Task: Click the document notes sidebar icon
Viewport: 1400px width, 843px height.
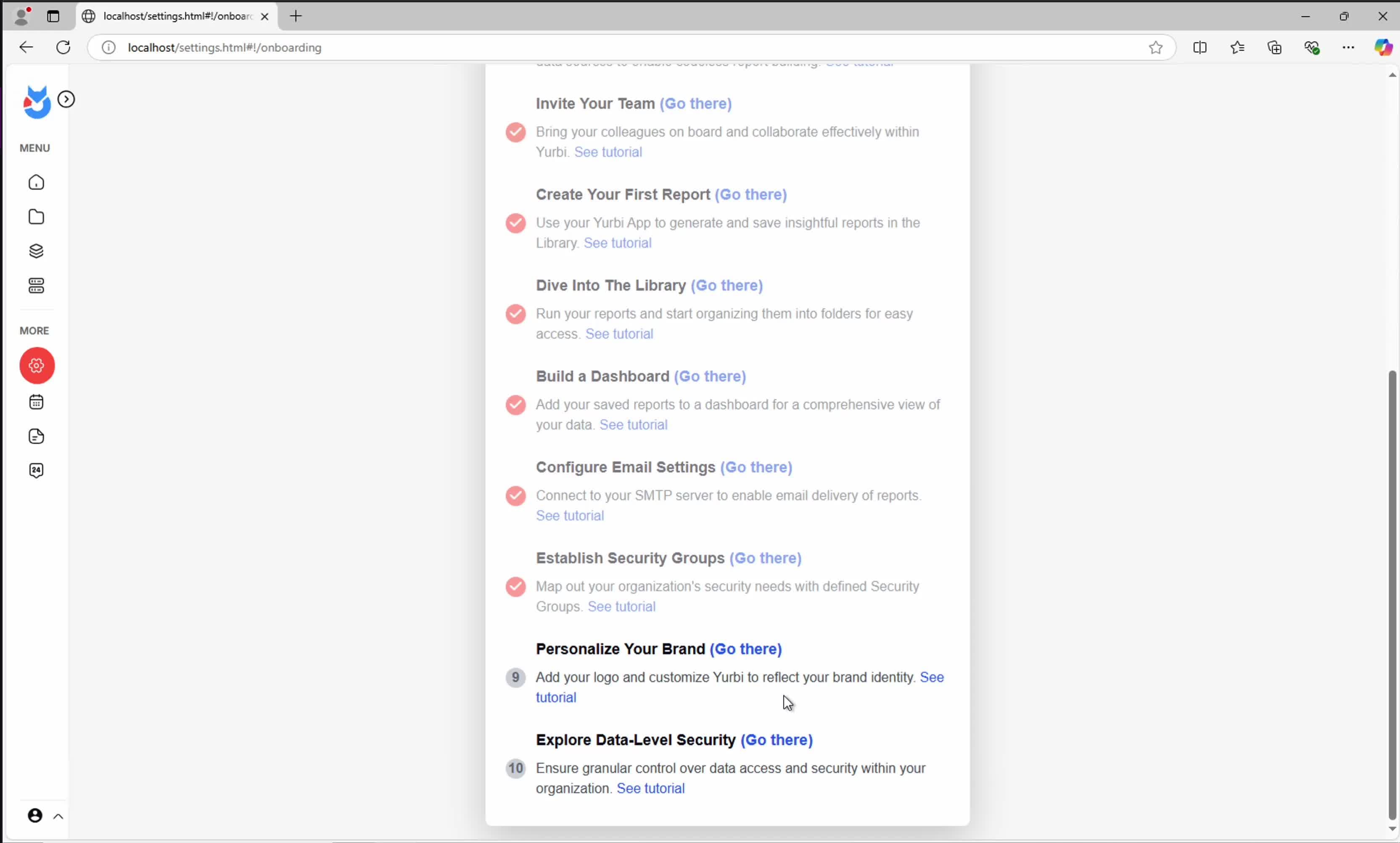Action: pyautogui.click(x=36, y=436)
